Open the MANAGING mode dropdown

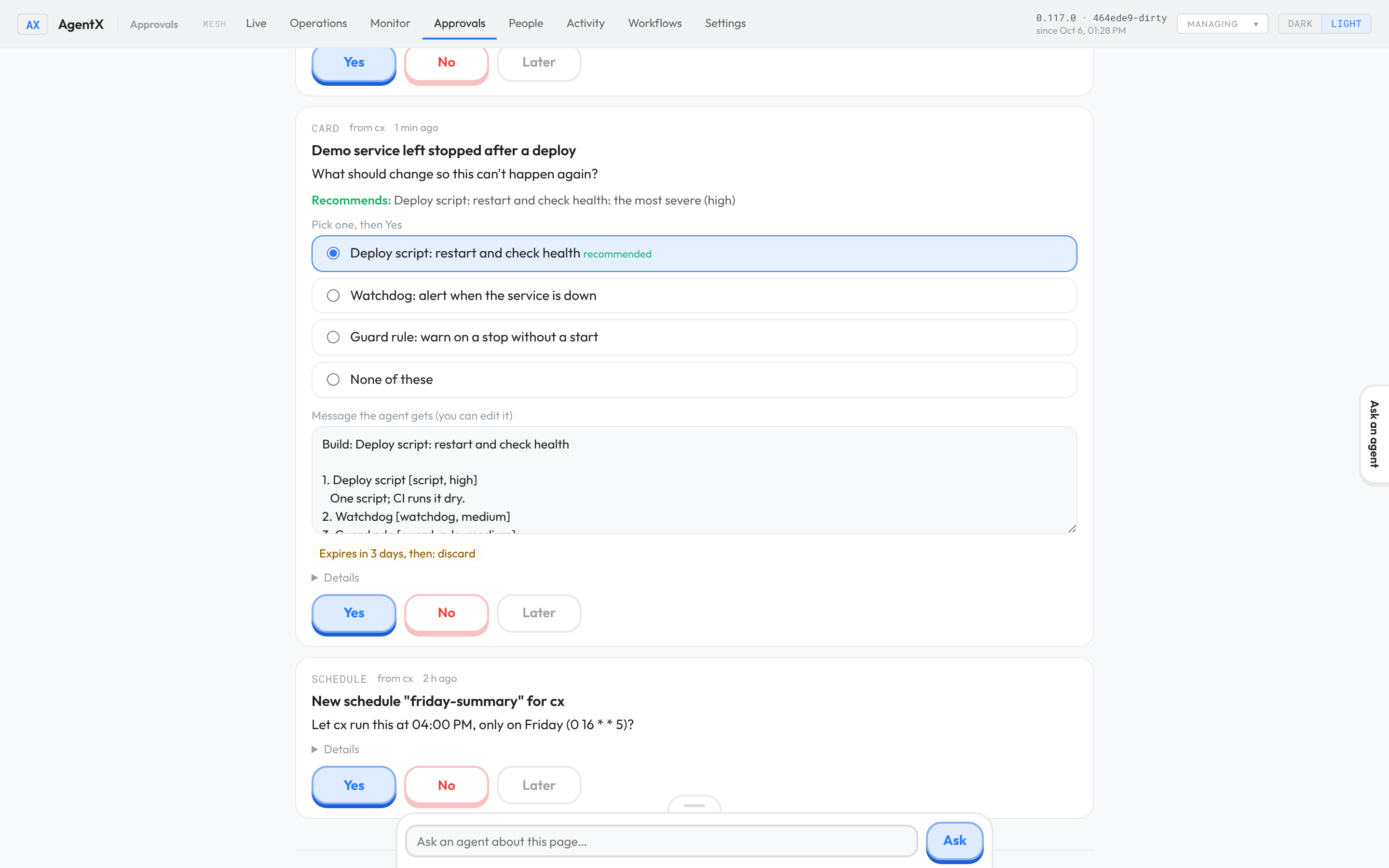[1222, 24]
